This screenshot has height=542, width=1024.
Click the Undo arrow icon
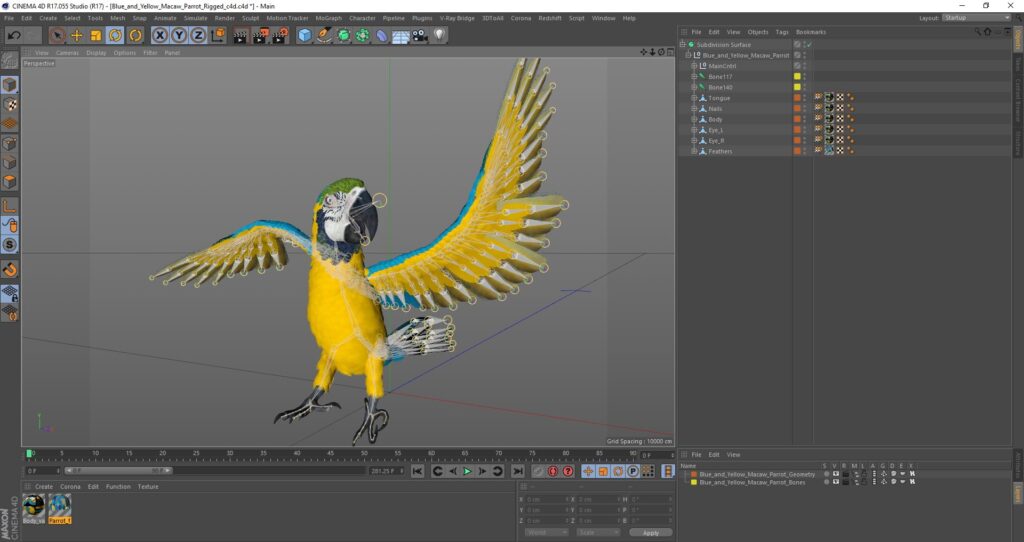tap(14, 35)
